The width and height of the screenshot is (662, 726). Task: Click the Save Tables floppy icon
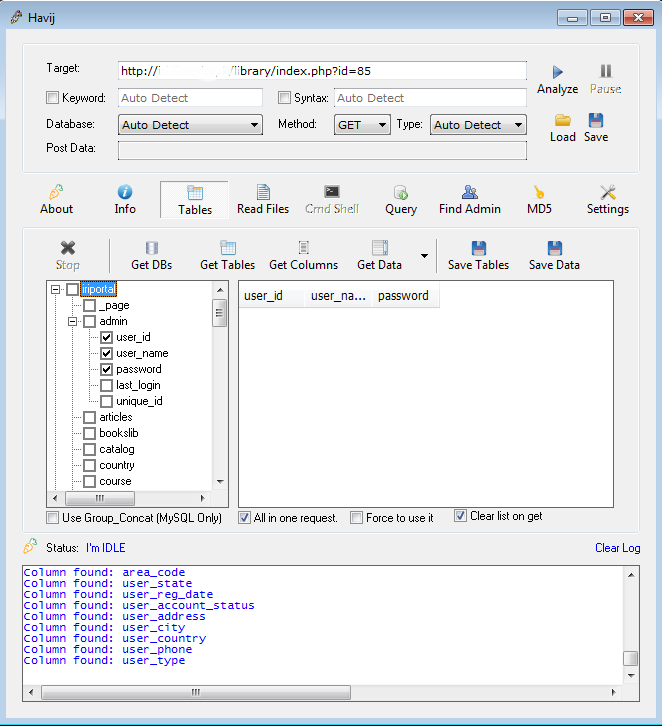479,248
